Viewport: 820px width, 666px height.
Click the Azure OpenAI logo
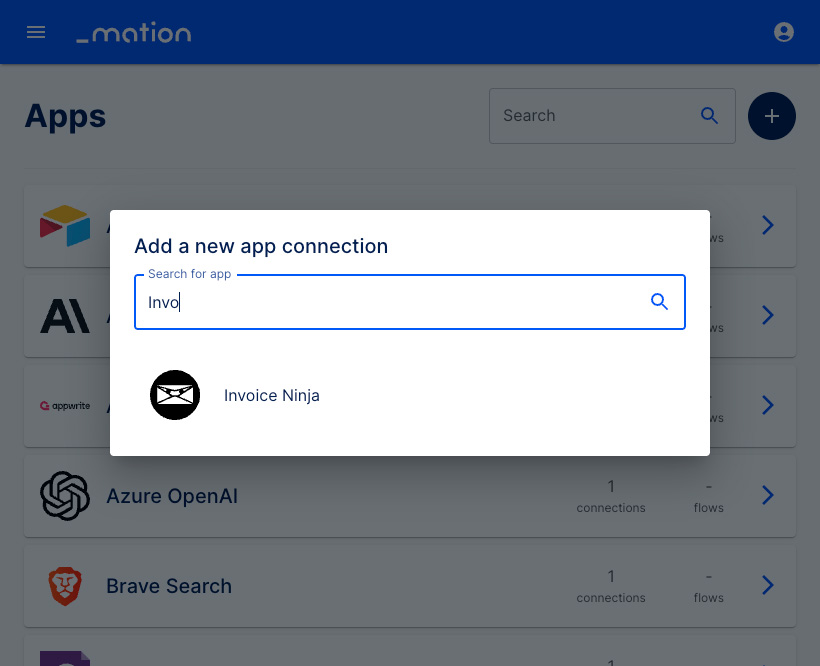coord(65,496)
